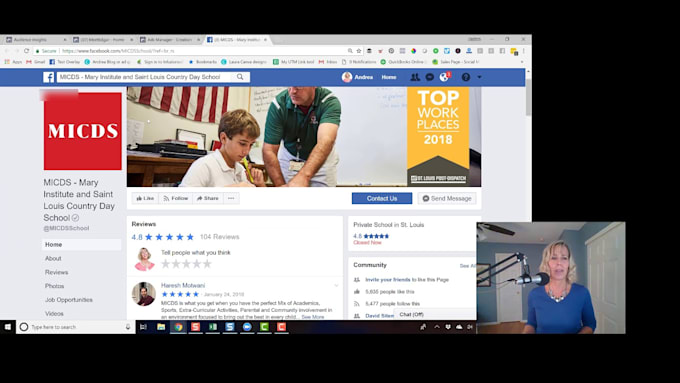Bookmark the page with the star icon
The height and width of the screenshot is (383, 680).
point(359,51)
